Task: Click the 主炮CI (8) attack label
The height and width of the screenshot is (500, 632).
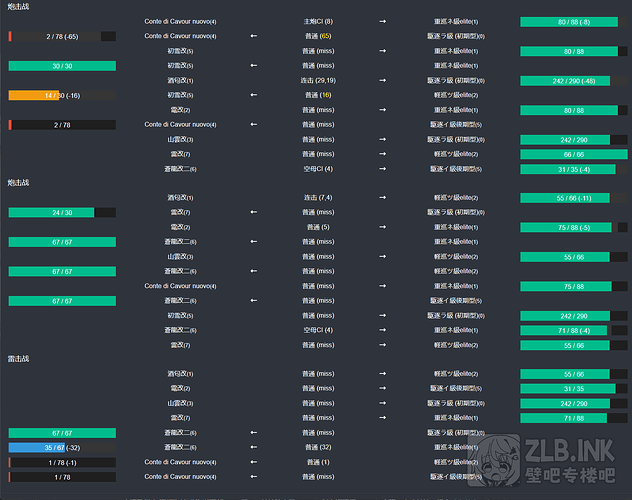Action: coord(318,21)
